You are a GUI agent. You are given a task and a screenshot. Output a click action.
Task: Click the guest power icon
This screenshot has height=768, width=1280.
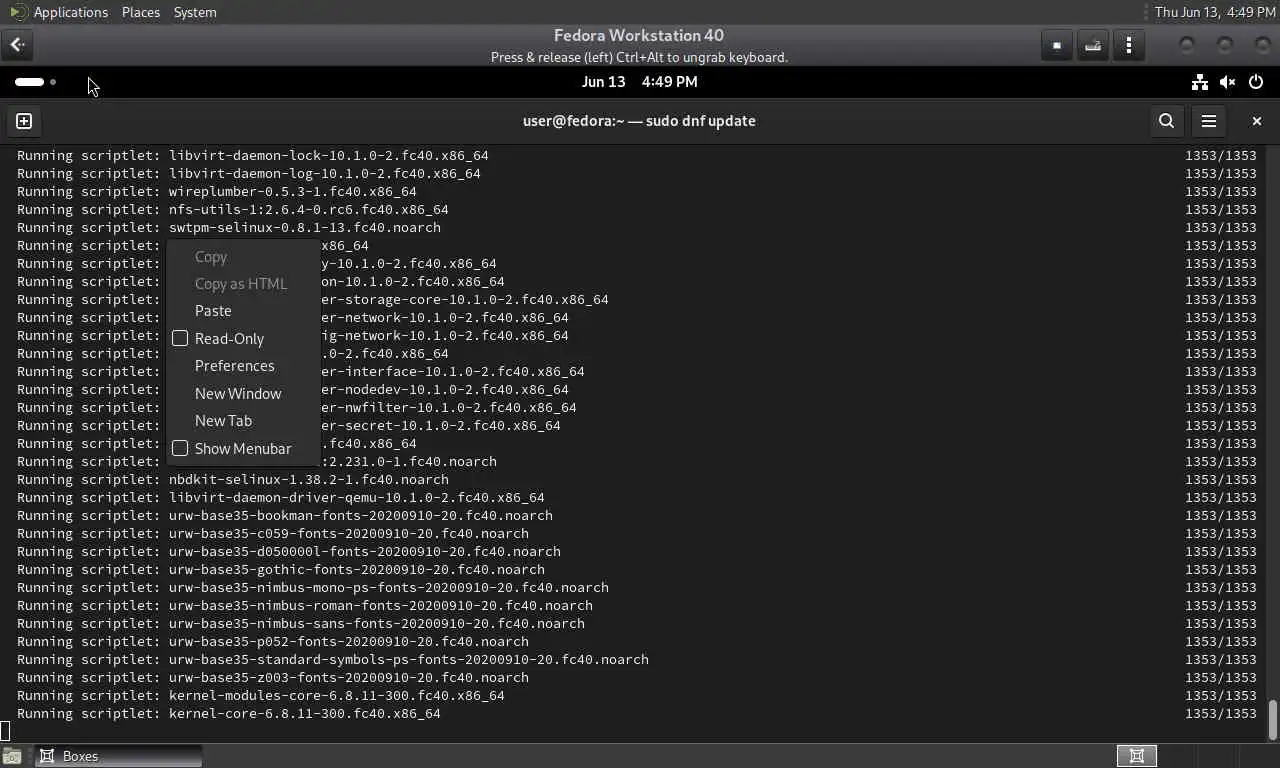[x=1256, y=82]
